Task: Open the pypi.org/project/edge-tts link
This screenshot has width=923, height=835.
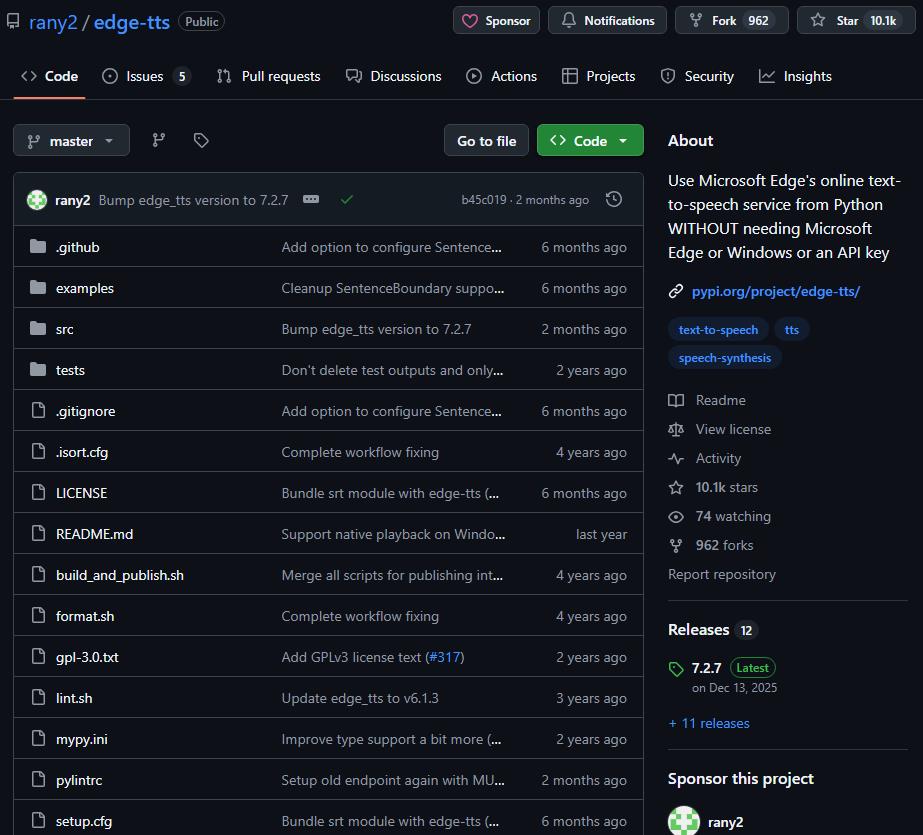Action: click(775, 291)
